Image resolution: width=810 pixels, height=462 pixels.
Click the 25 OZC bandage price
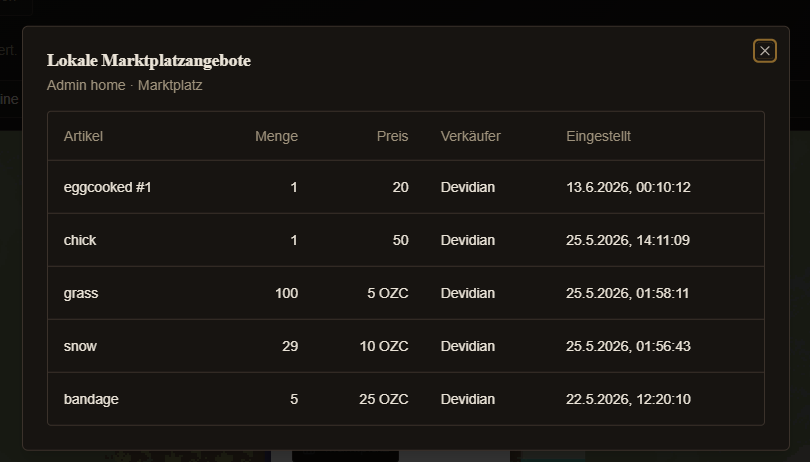coord(384,399)
